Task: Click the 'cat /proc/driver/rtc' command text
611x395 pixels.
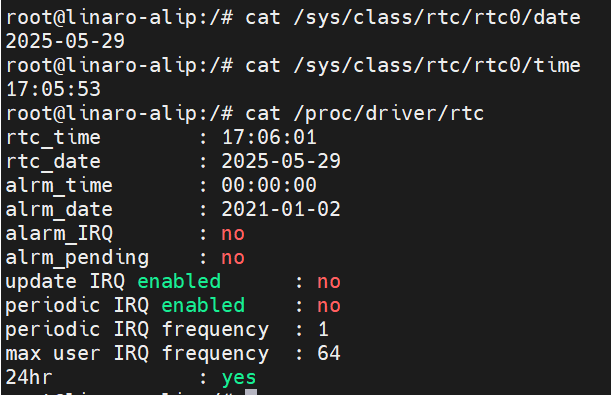Action: point(364,114)
